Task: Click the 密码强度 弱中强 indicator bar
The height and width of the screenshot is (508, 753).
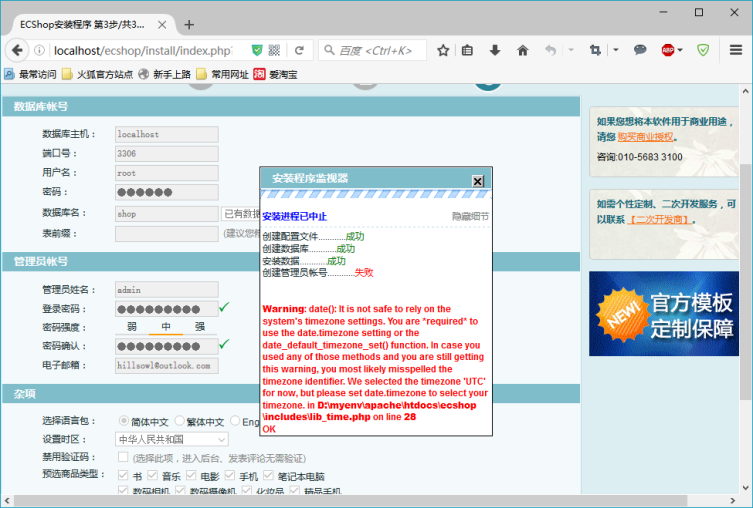Action: (166, 327)
